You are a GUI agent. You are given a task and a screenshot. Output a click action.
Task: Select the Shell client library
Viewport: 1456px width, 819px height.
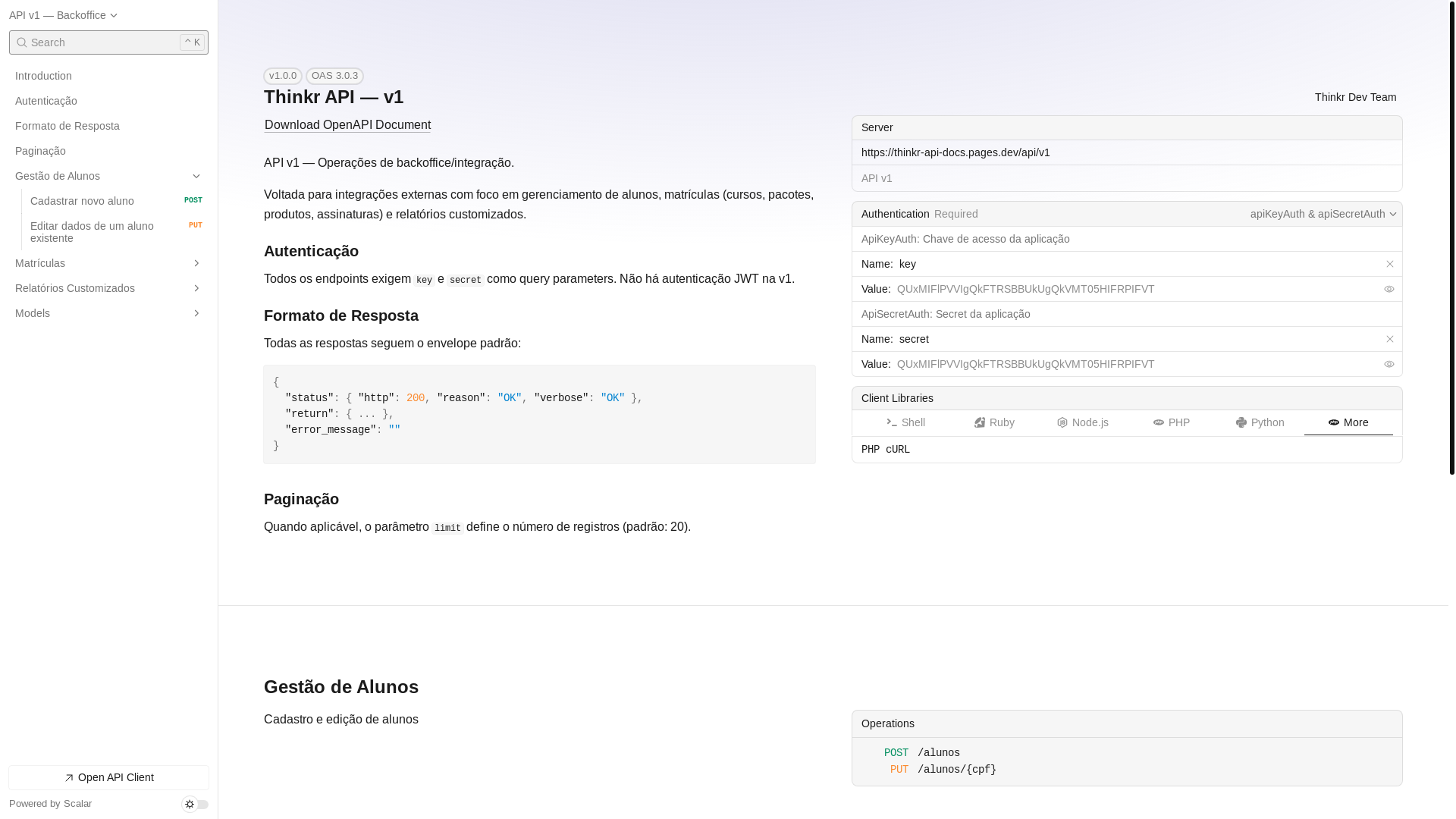(905, 422)
